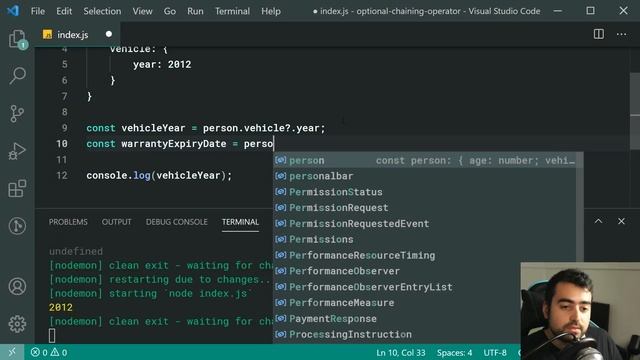Switch to the PROBLEMS panel tab
This screenshot has width=640, height=360.
[68, 222]
